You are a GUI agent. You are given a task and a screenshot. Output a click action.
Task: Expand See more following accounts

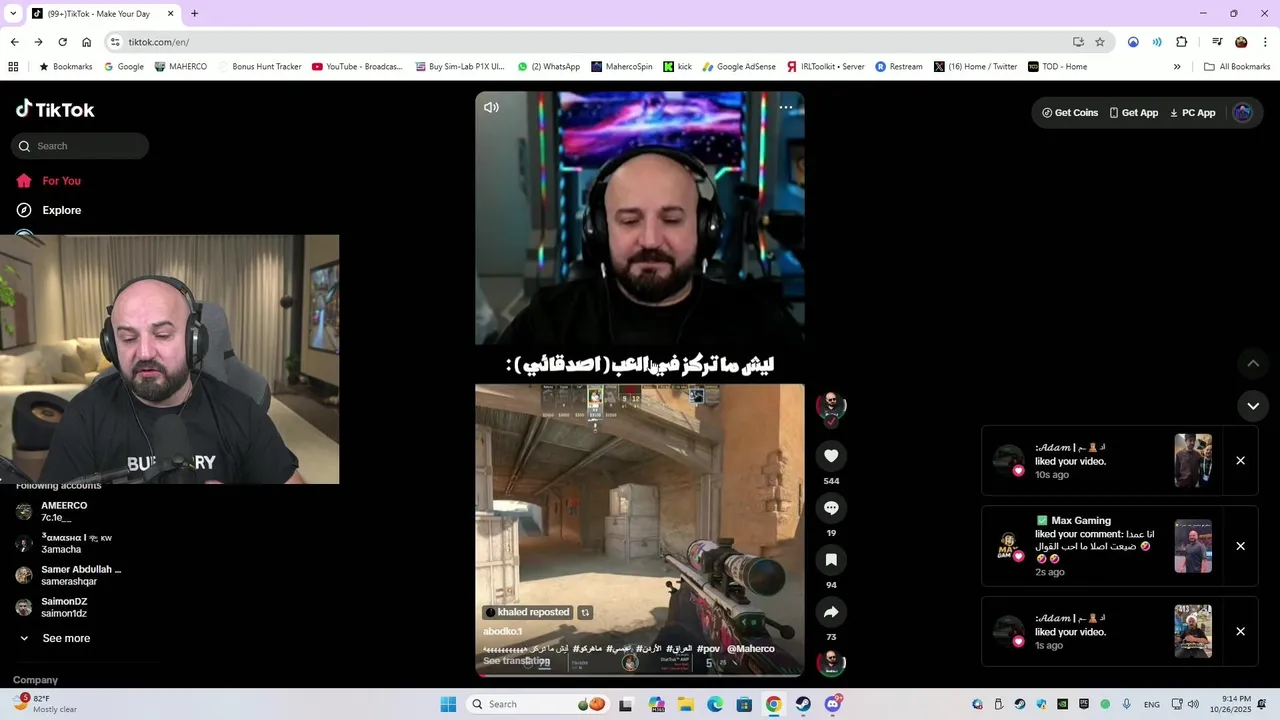point(66,638)
